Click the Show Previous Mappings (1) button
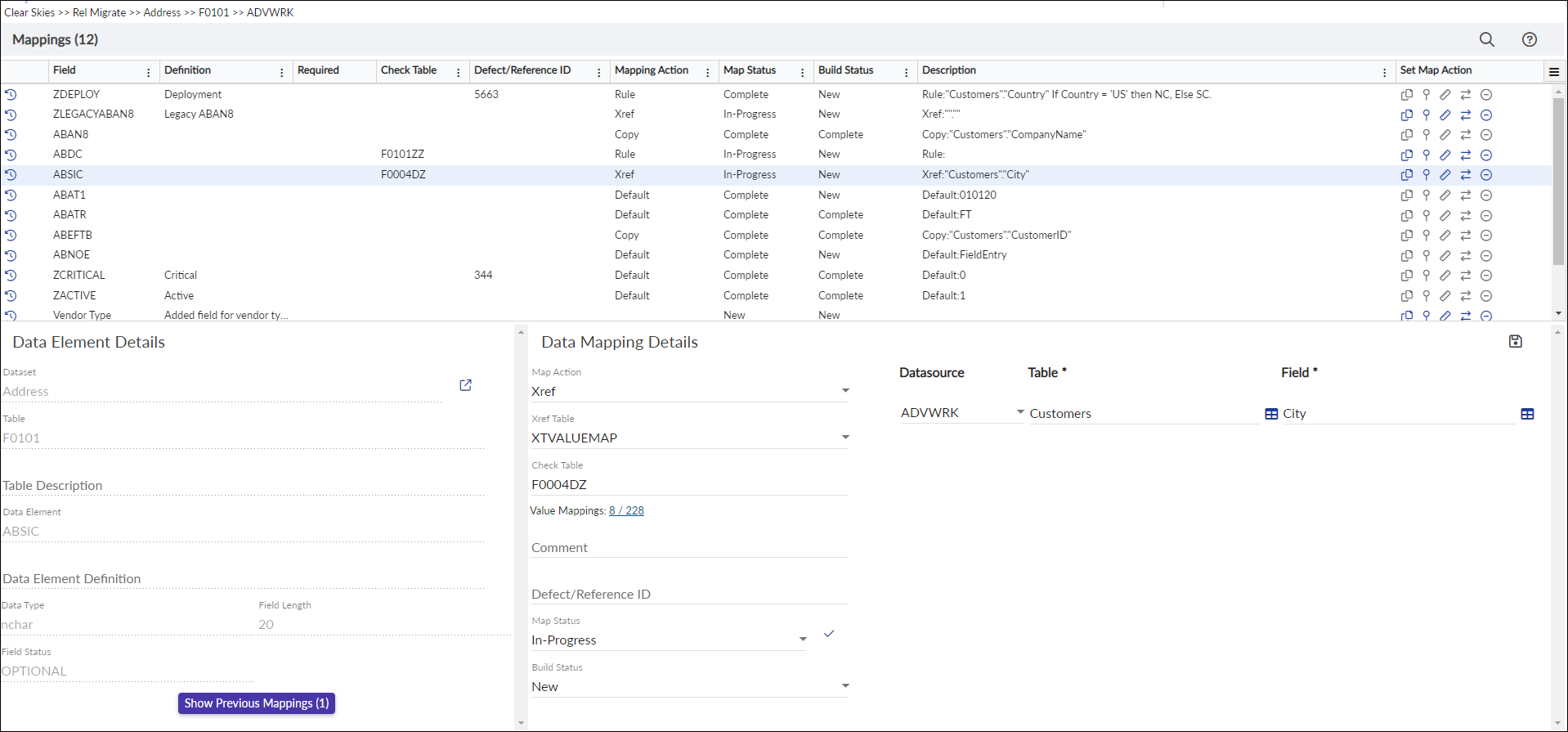 [x=257, y=703]
